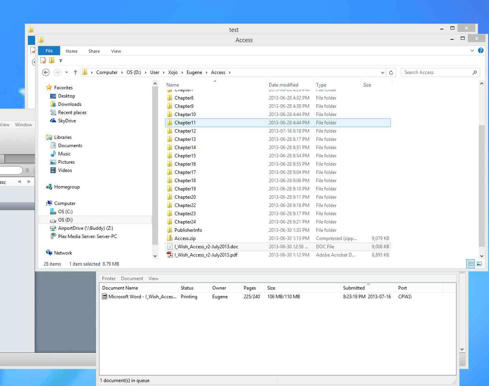489x386 pixels.
Task: Open the address bar history dropdown
Action: 382,72
